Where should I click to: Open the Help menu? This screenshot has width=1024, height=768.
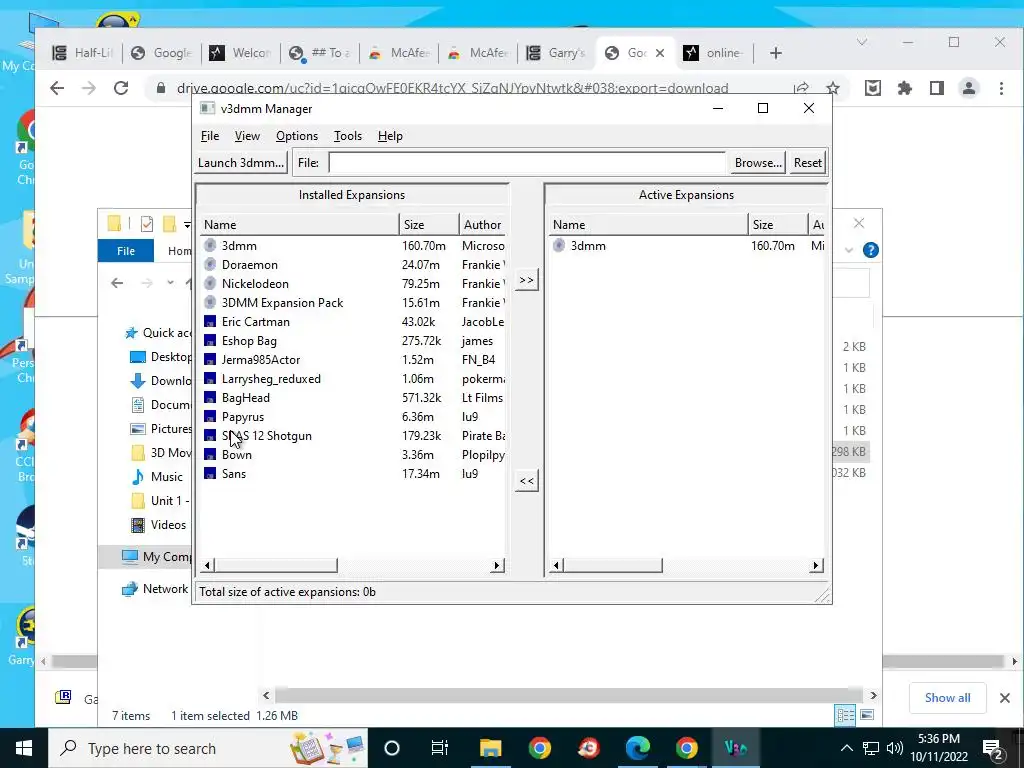(x=390, y=136)
